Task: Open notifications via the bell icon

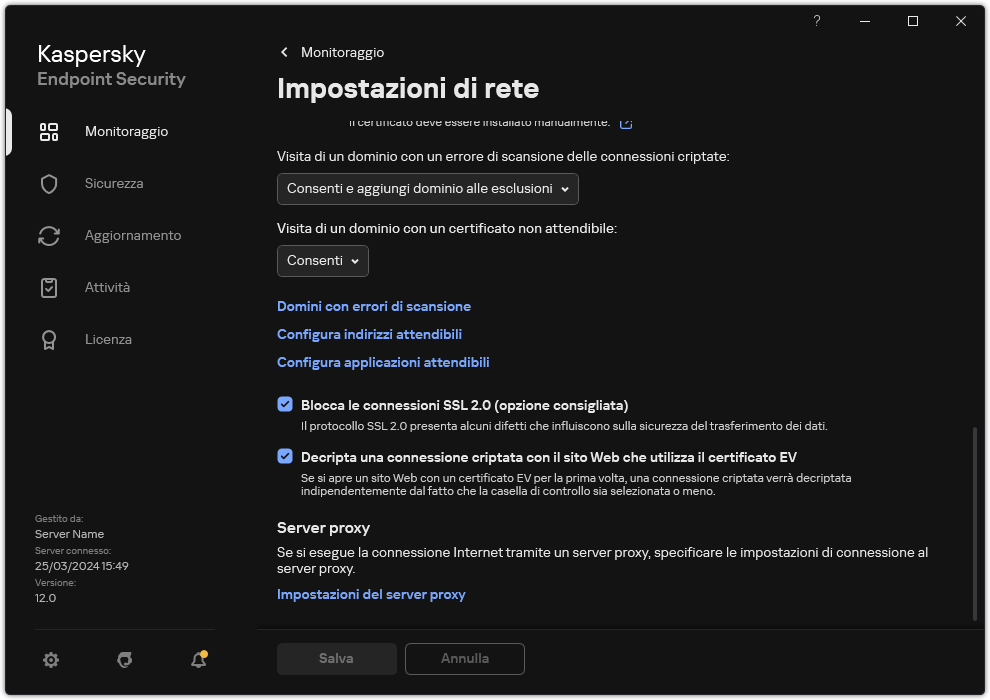Action: pyautogui.click(x=198, y=660)
